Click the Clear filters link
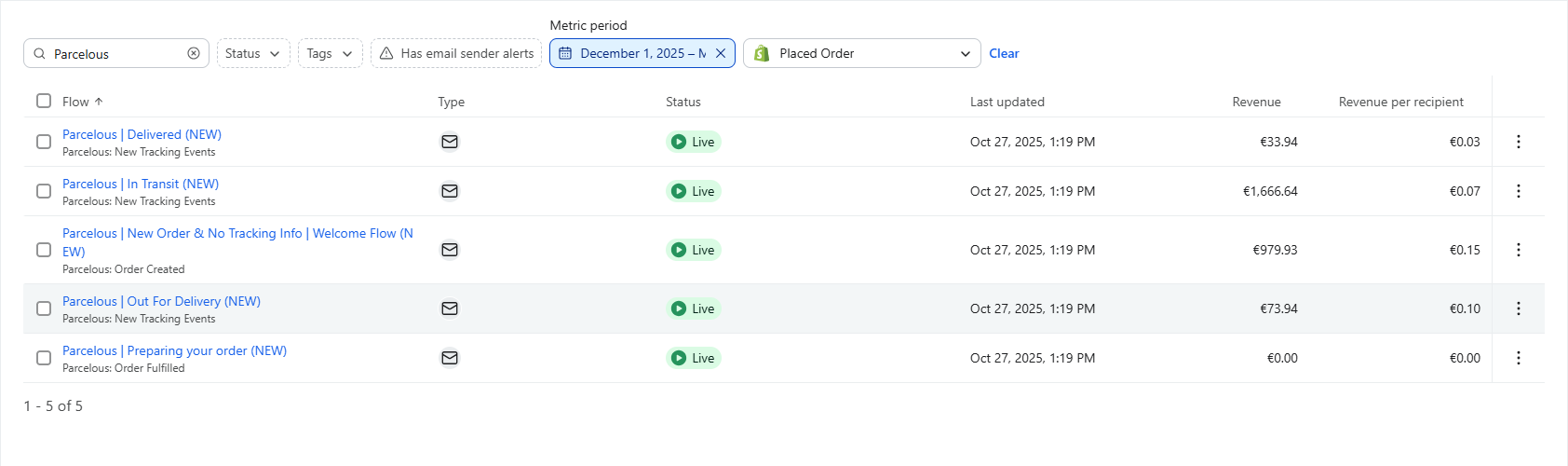Image resolution: width=1568 pixels, height=466 pixels. coord(1004,53)
